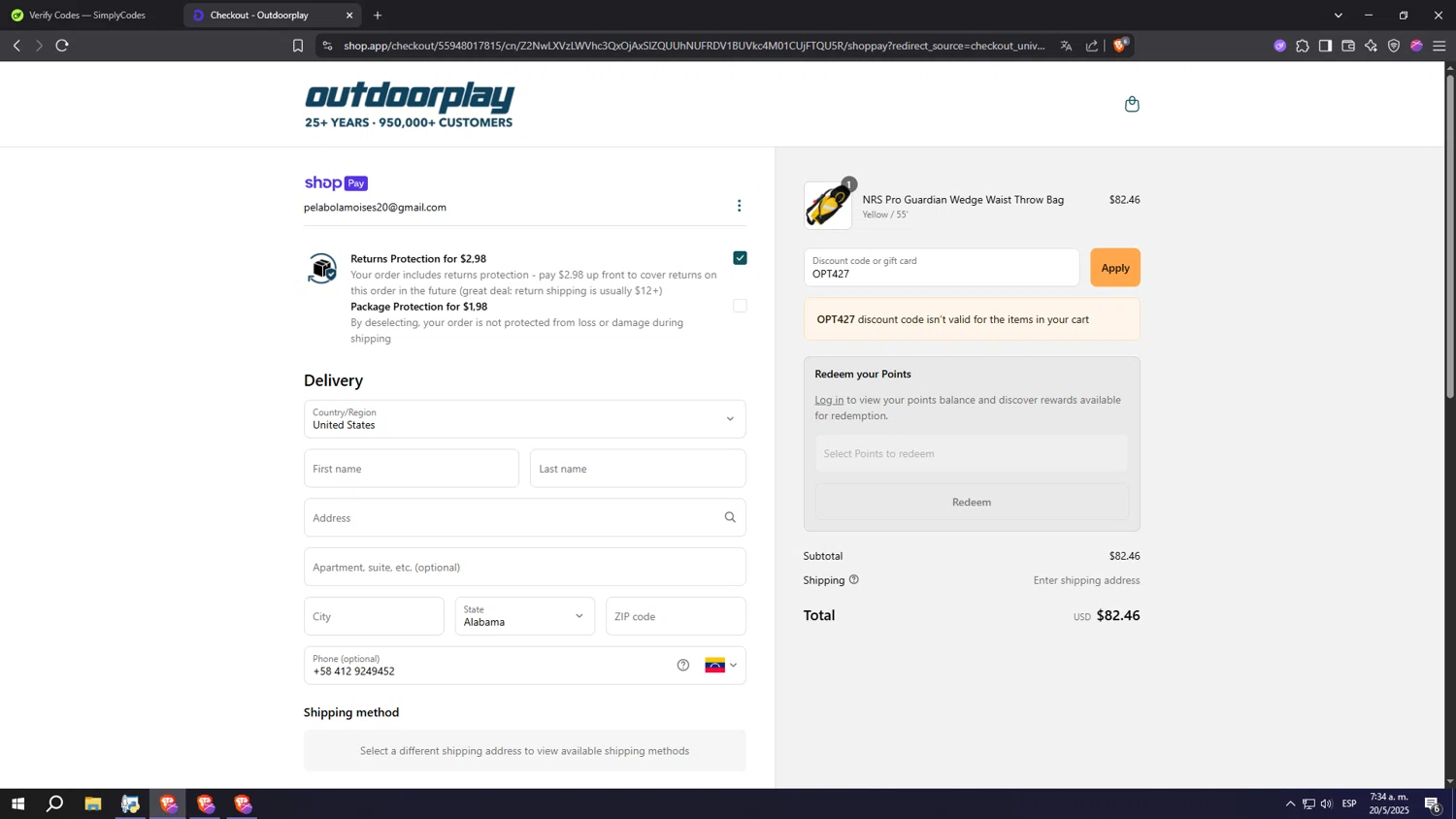This screenshot has width=1456, height=819.
Task: Toggle the browser sidebar panel icon
Action: coord(1325,46)
